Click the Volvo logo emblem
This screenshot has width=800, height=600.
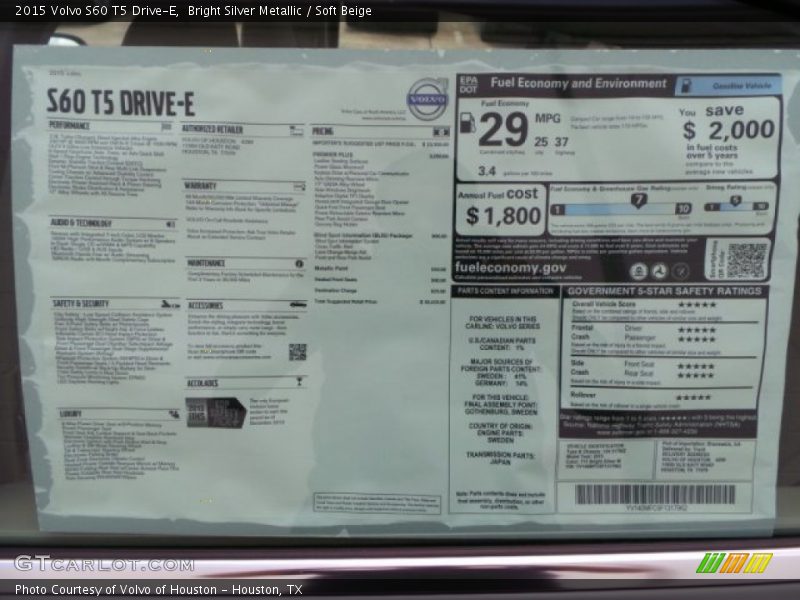click(428, 98)
